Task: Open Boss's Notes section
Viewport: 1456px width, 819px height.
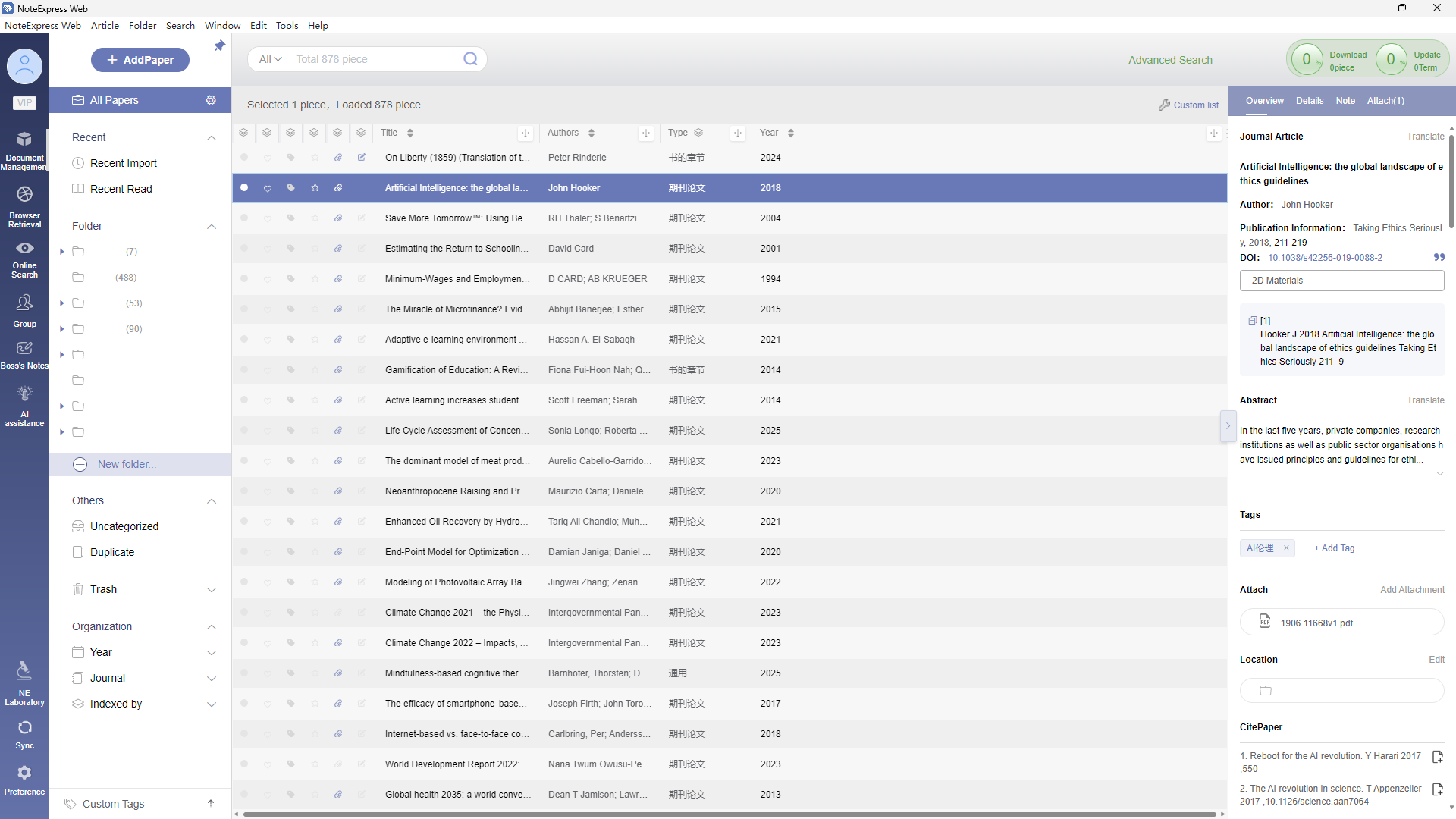Action: 24,354
